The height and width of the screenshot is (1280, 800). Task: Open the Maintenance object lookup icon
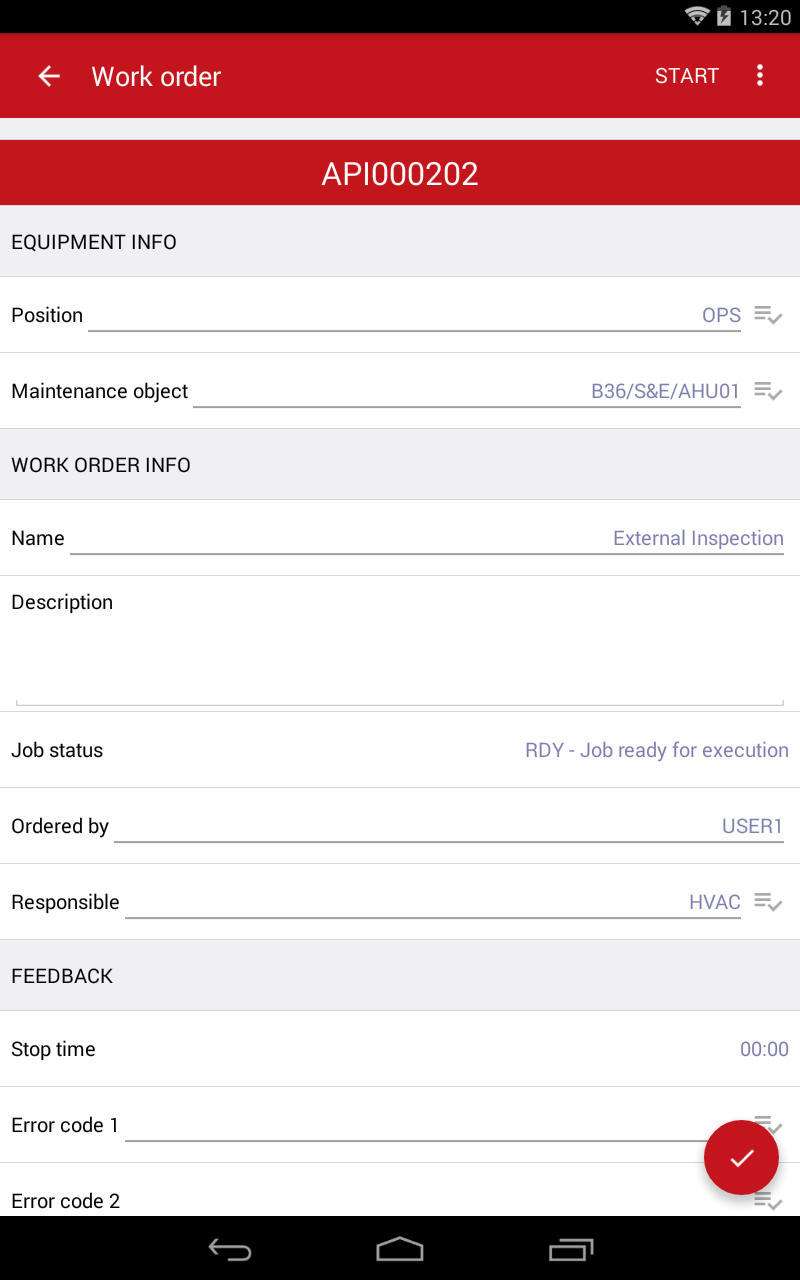767,391
